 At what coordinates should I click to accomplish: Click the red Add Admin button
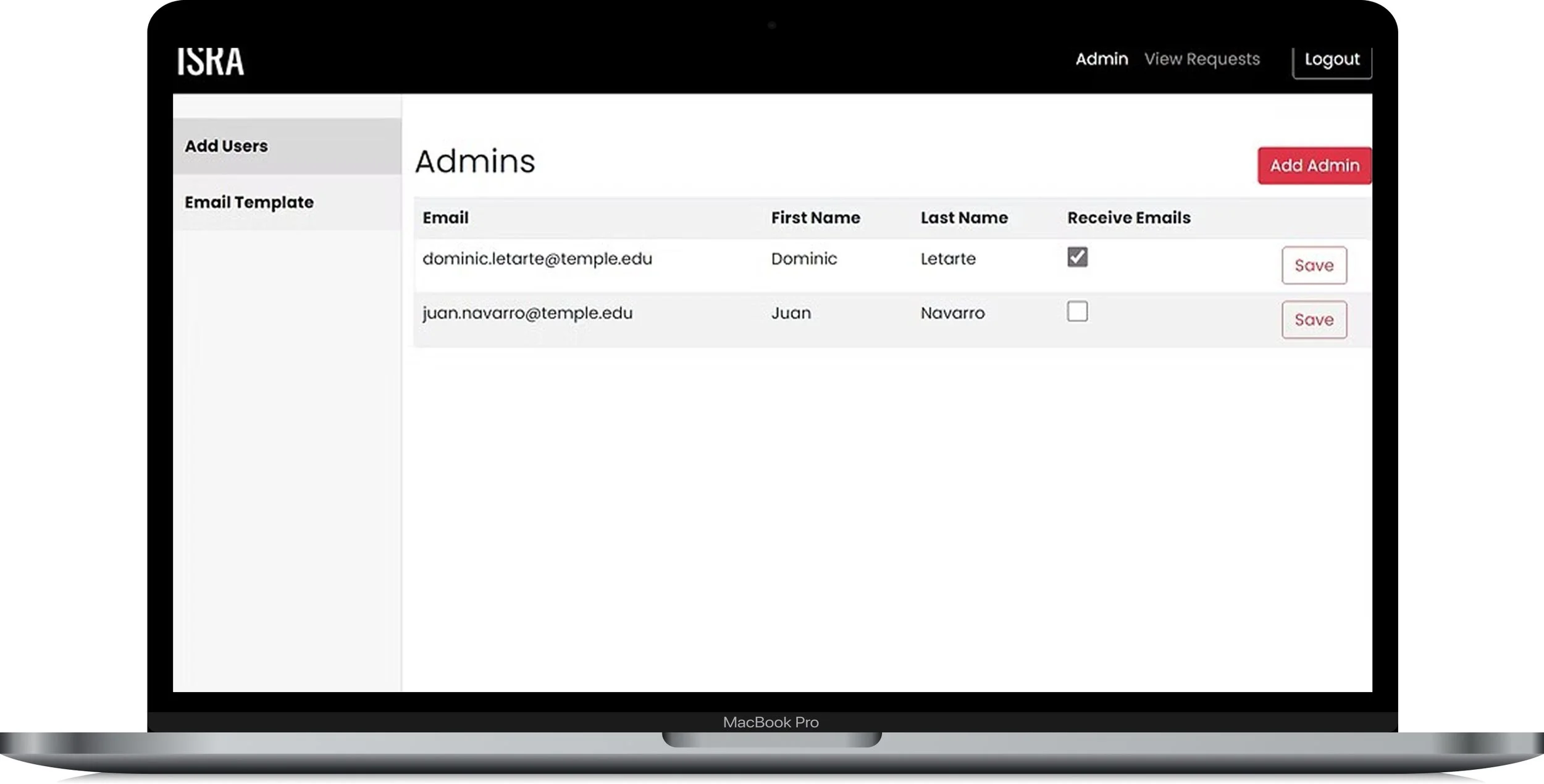[1314, 165]
